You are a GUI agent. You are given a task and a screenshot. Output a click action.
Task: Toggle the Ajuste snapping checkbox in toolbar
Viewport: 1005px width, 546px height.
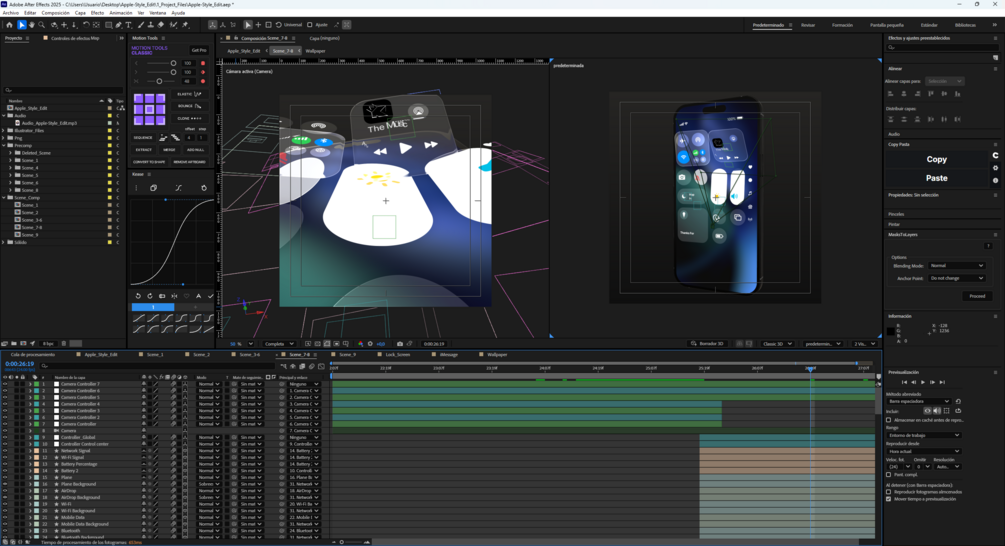click(310, 25)
